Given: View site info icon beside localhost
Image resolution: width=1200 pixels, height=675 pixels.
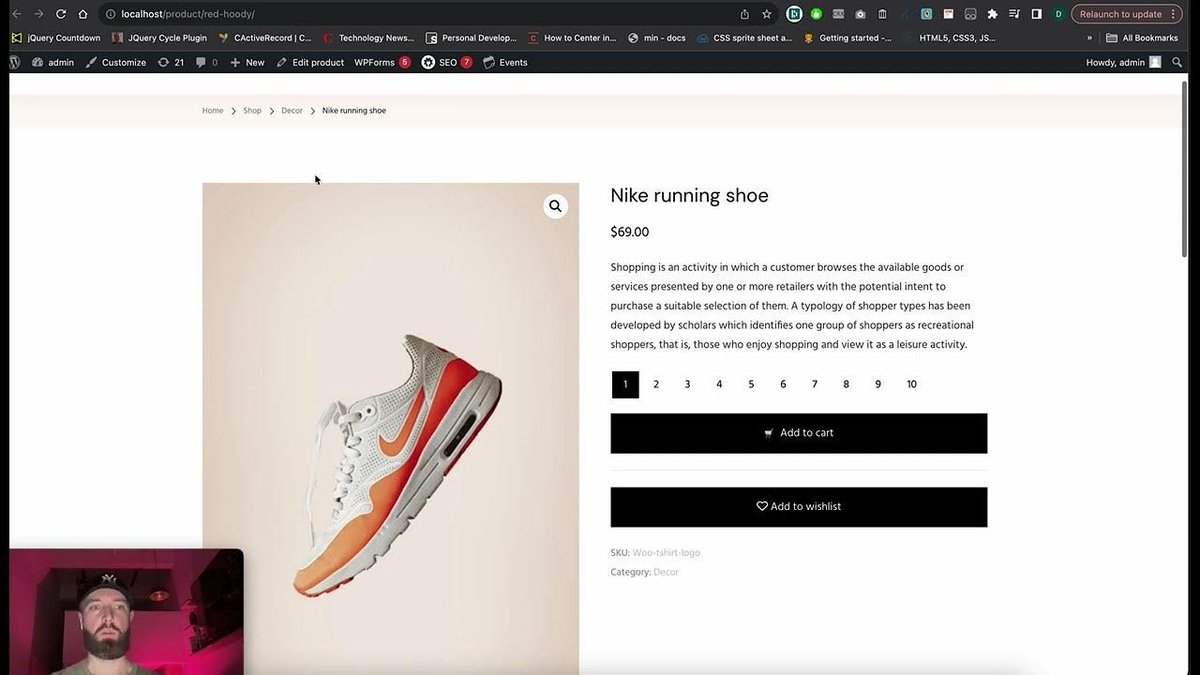Looking at the screenshot, I should [x=109, y=14].
